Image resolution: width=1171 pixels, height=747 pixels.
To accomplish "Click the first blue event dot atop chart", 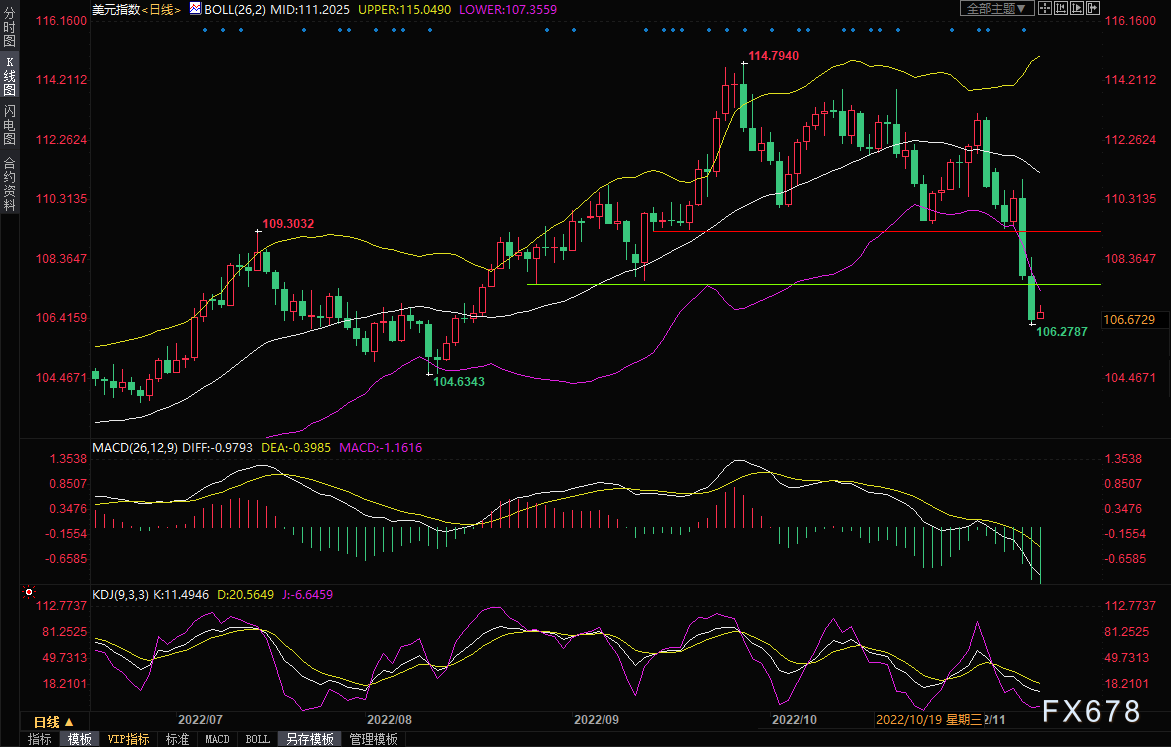I will pos(203,29).
